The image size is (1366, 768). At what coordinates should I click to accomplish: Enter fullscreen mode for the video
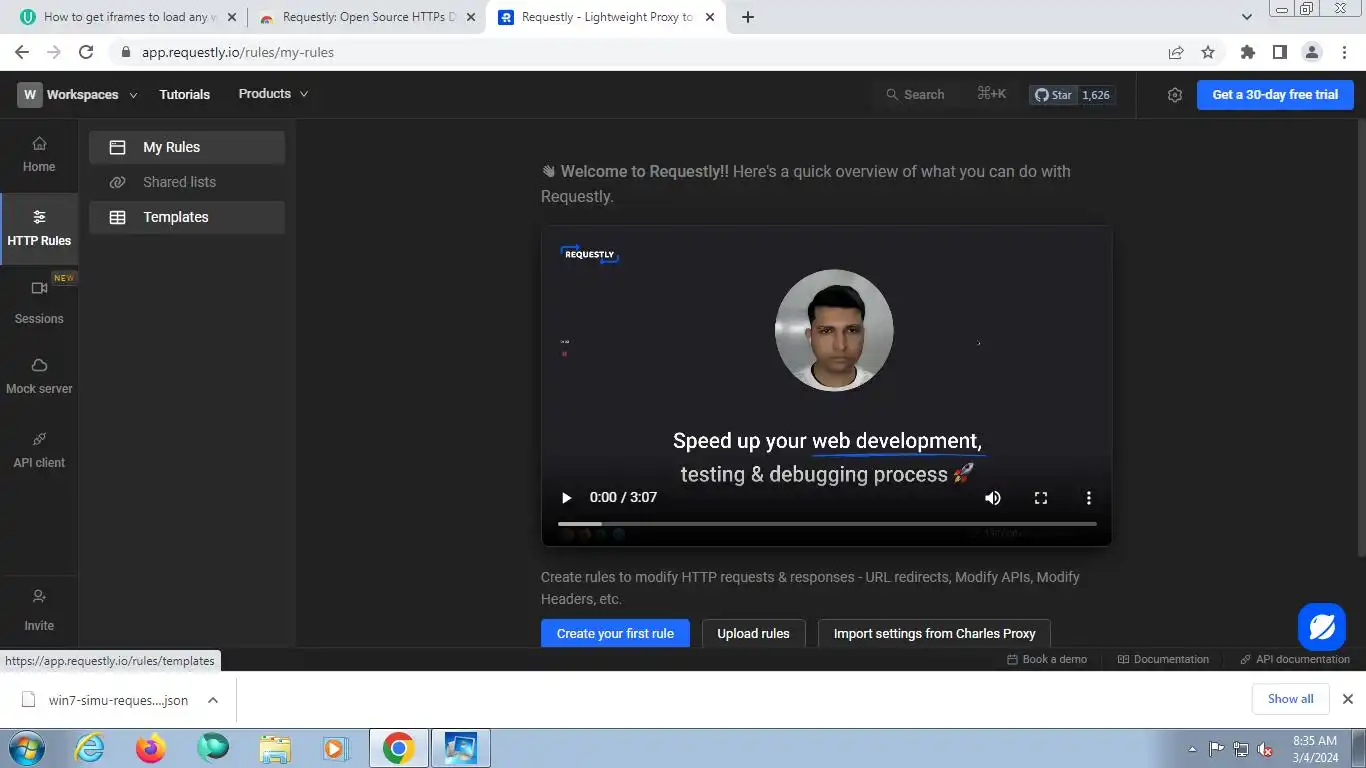pyautogui.click(x=1041, y=498)
